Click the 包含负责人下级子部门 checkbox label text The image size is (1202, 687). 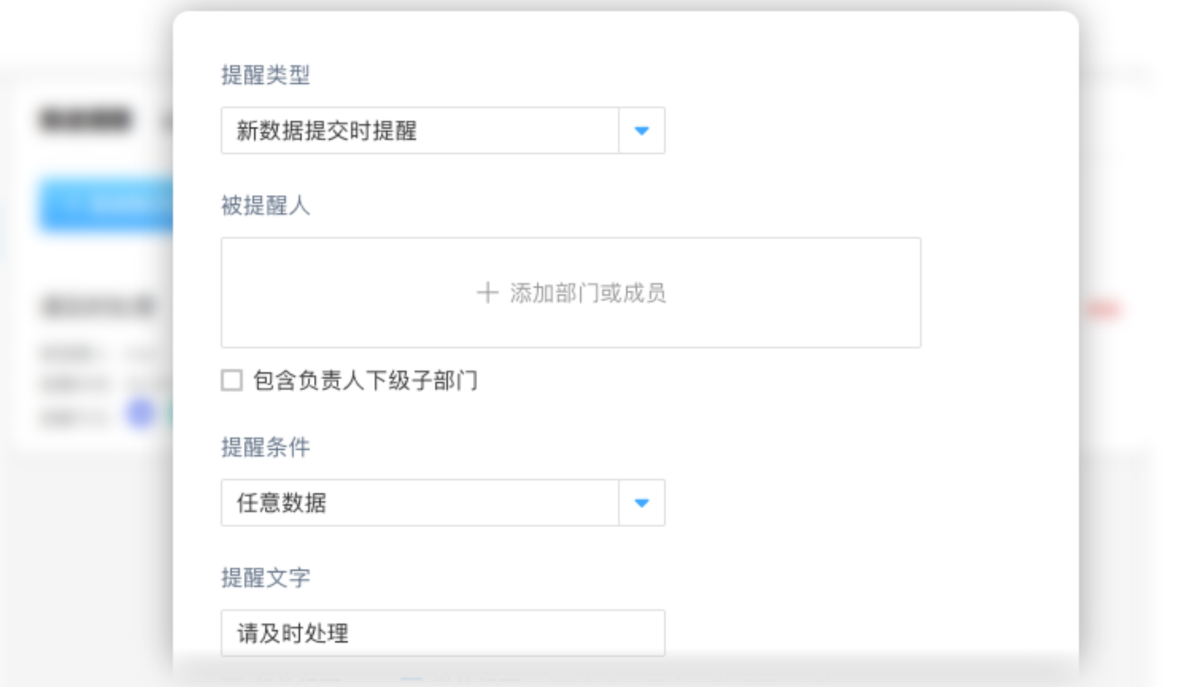click(x=365, y=381)
